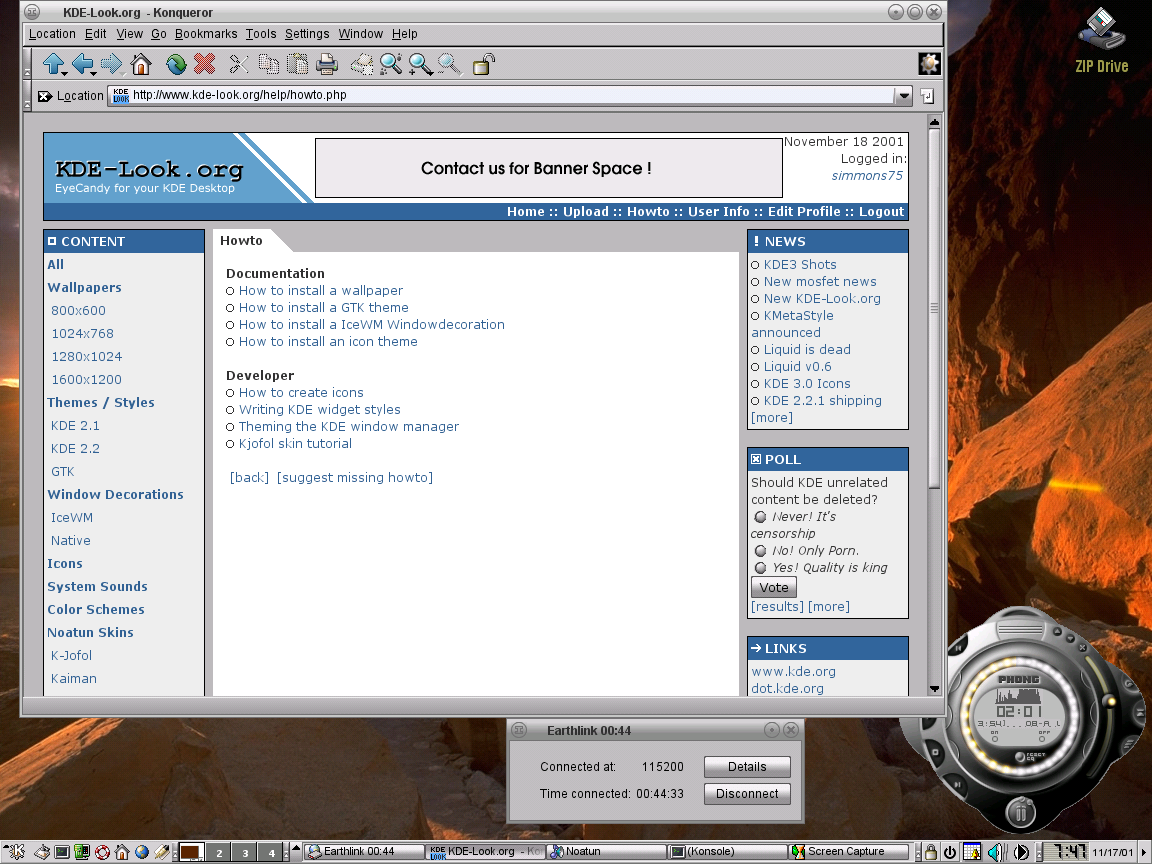Open the Edit menu

96,34
